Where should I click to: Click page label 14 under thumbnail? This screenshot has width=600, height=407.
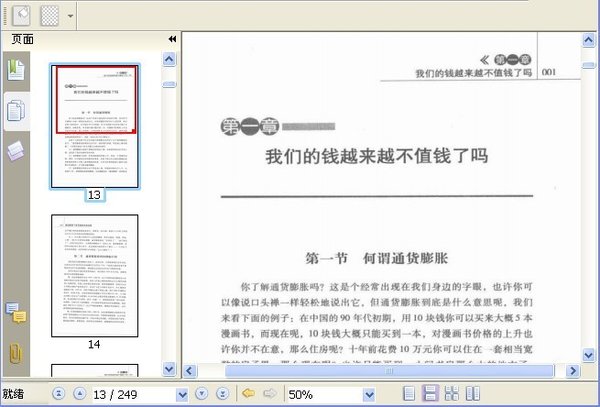94,344
